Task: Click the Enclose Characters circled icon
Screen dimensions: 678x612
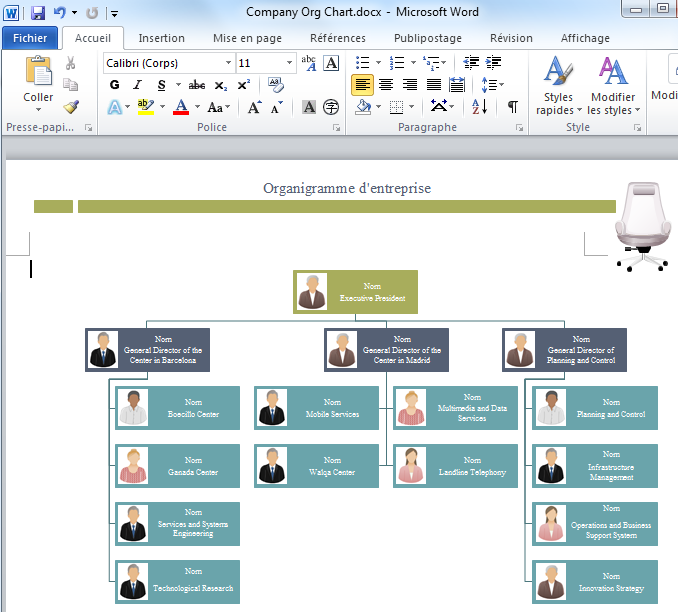Action: point(331,107)
